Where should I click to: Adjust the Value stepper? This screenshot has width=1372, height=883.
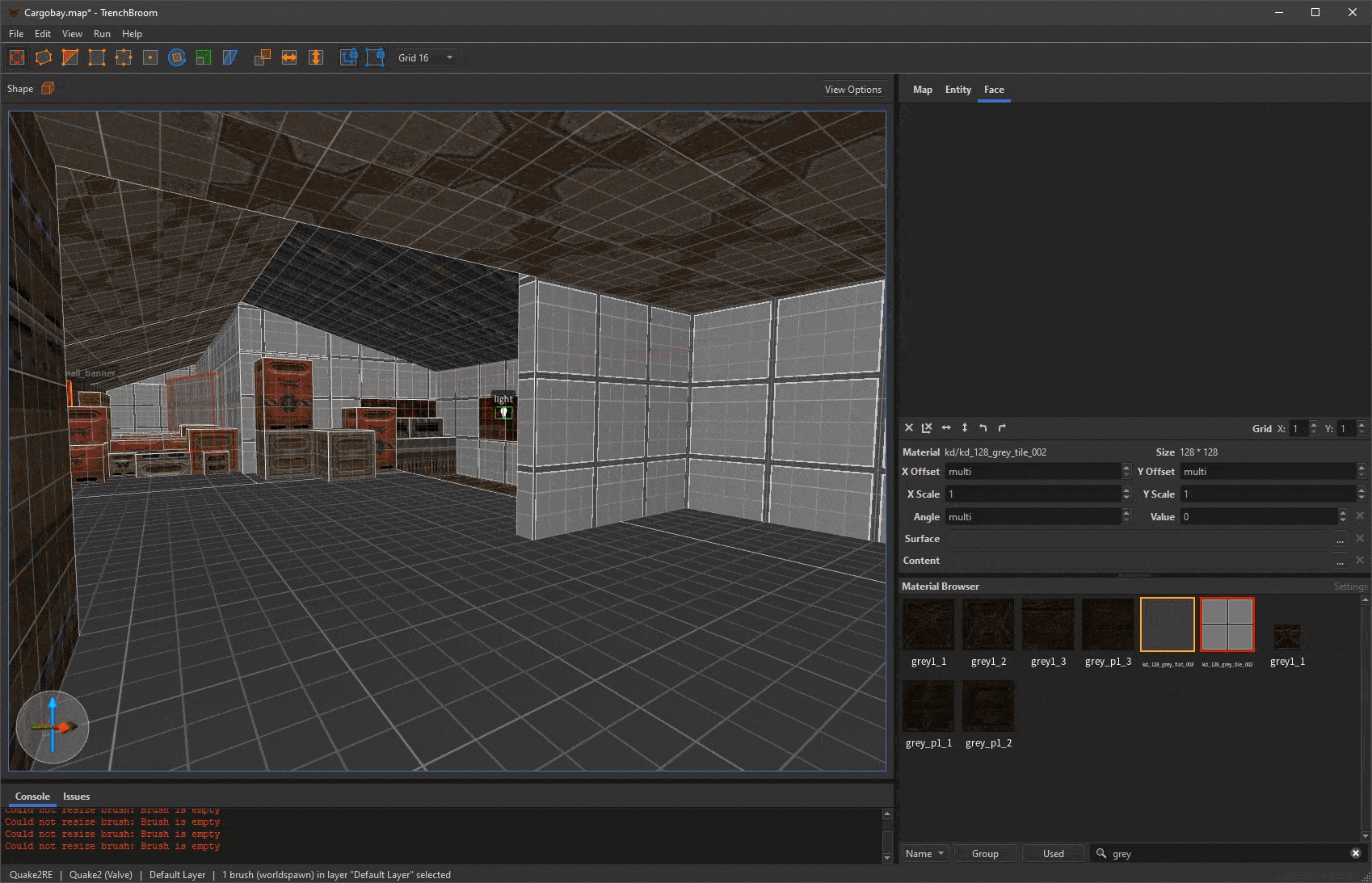pyautogui.click(x=1343, y=516)
